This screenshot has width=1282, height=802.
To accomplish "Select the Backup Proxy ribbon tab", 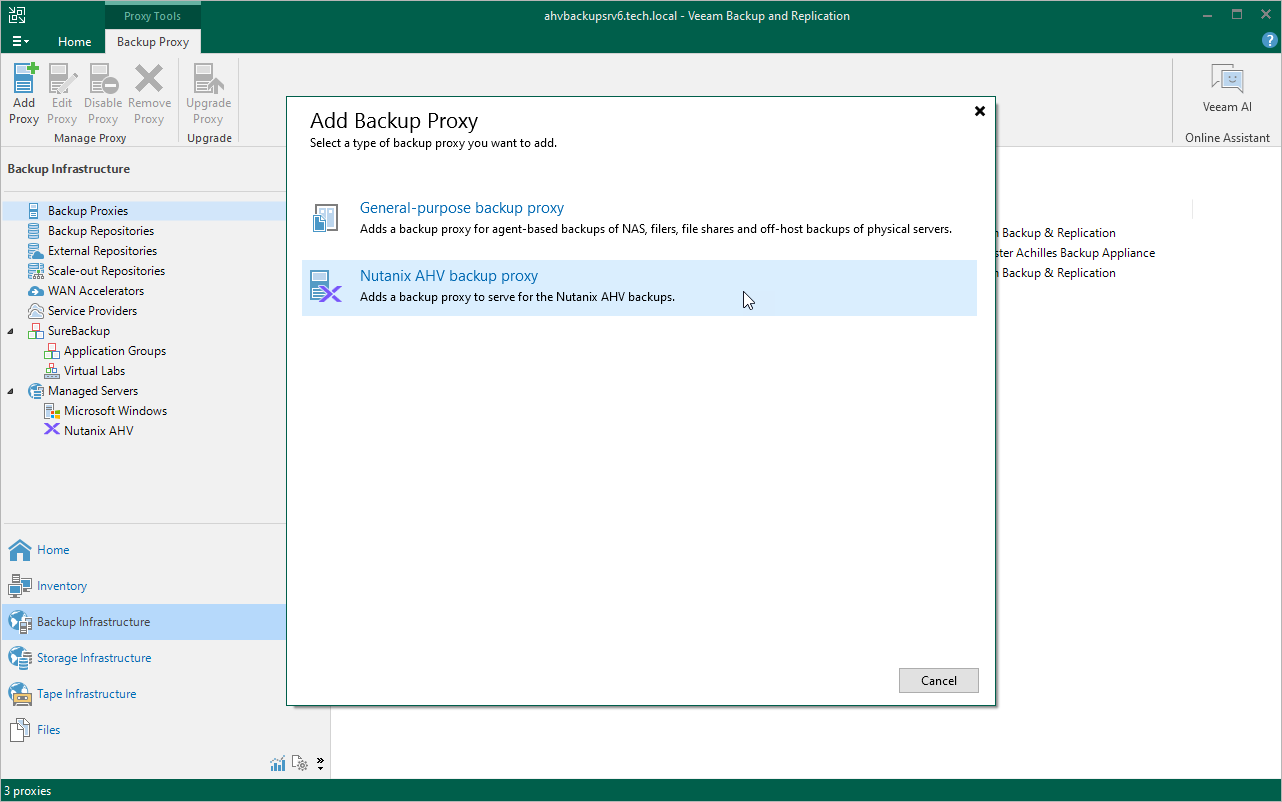I will [153, 42].
